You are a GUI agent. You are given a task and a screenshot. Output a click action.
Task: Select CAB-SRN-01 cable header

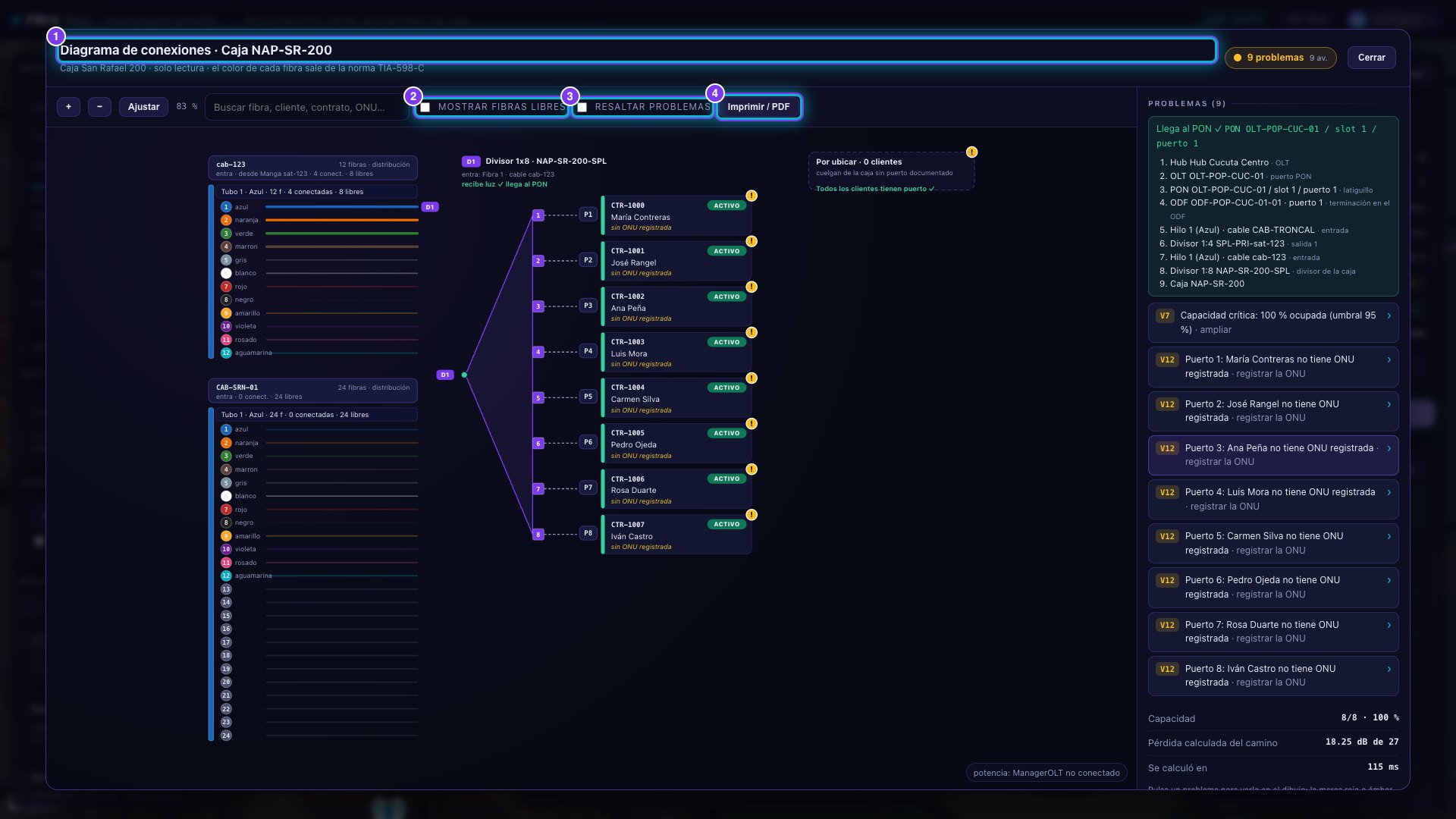(x=312, y=391)
